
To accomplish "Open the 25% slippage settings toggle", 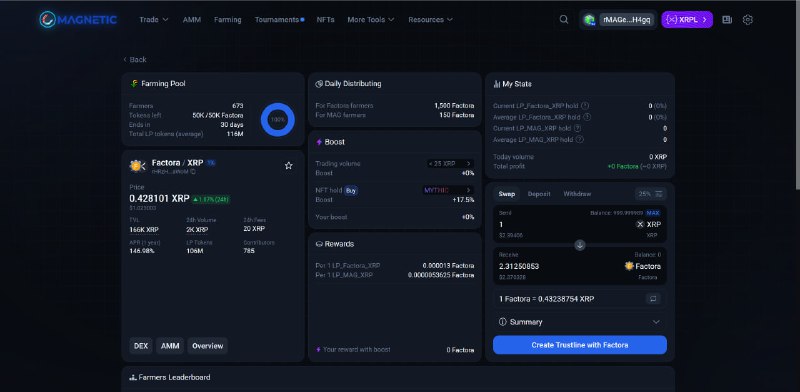I will pos(651,194).
